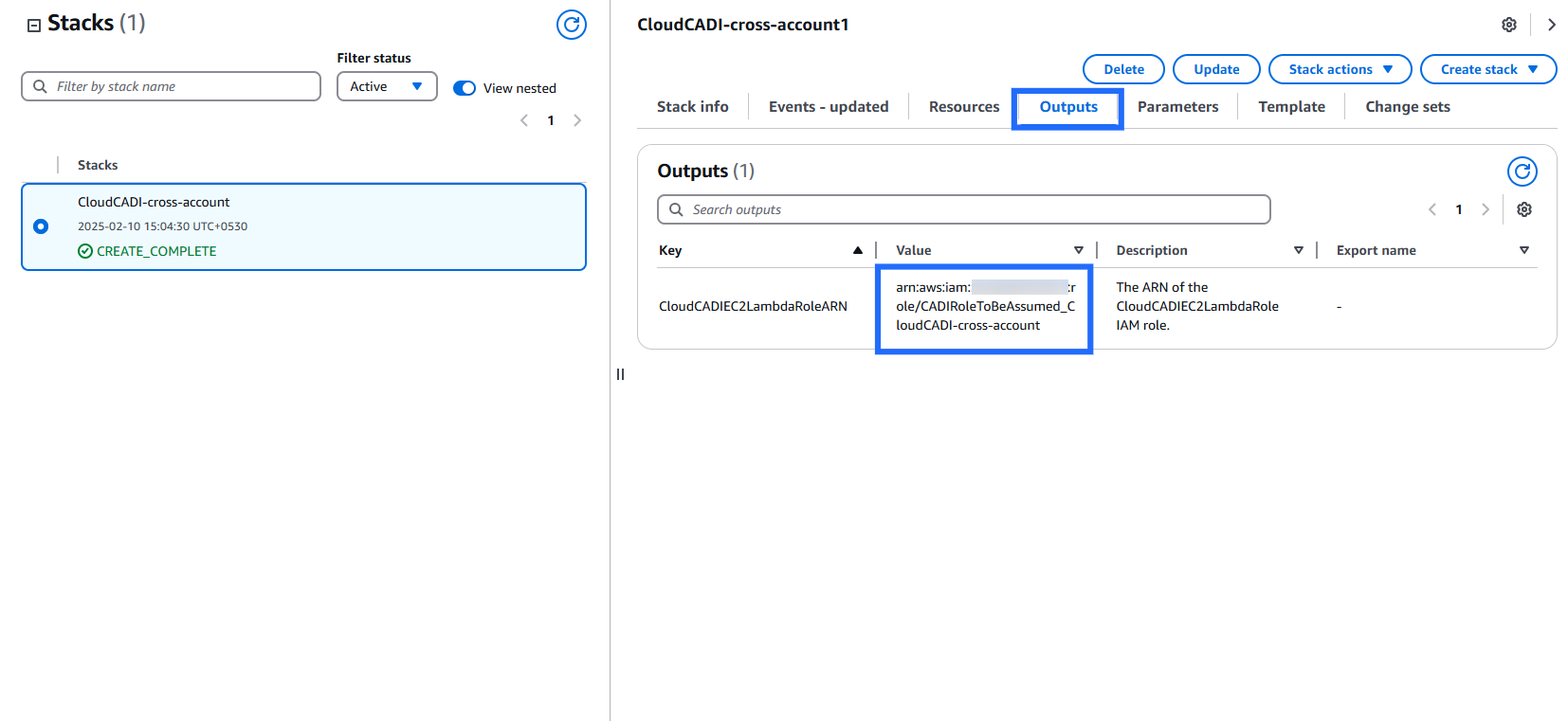Click the Update button
This screenshot has height=721, width=1568.
click(x=1216, y=69)
